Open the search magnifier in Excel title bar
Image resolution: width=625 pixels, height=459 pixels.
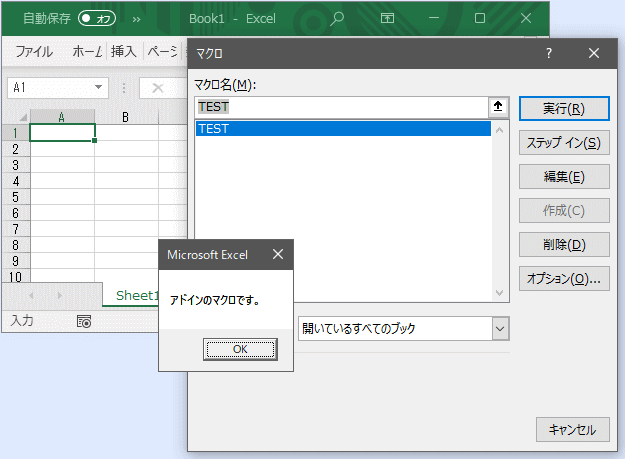(x=337, y=18)
